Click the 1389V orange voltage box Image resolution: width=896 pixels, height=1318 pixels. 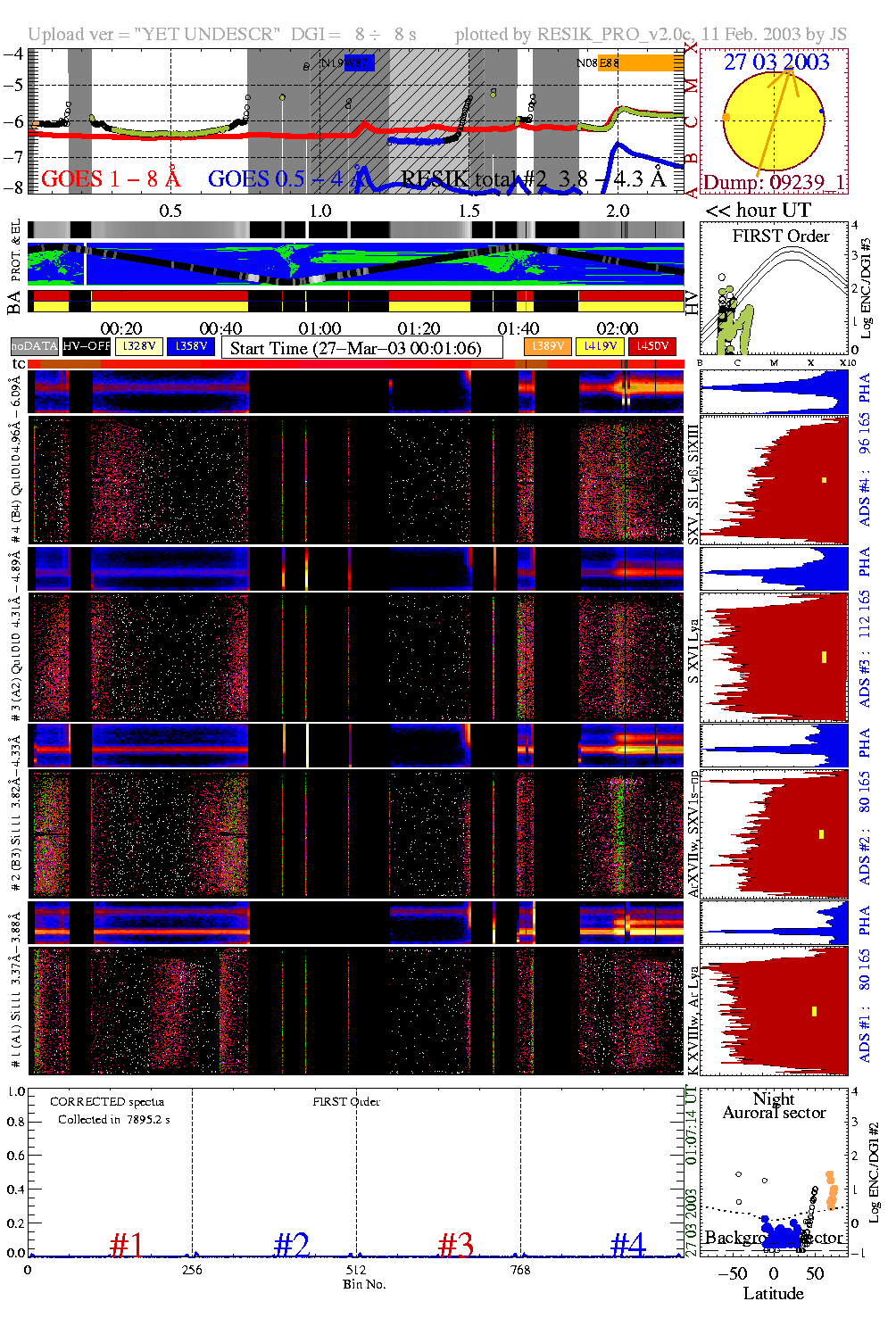coord(547,346)
